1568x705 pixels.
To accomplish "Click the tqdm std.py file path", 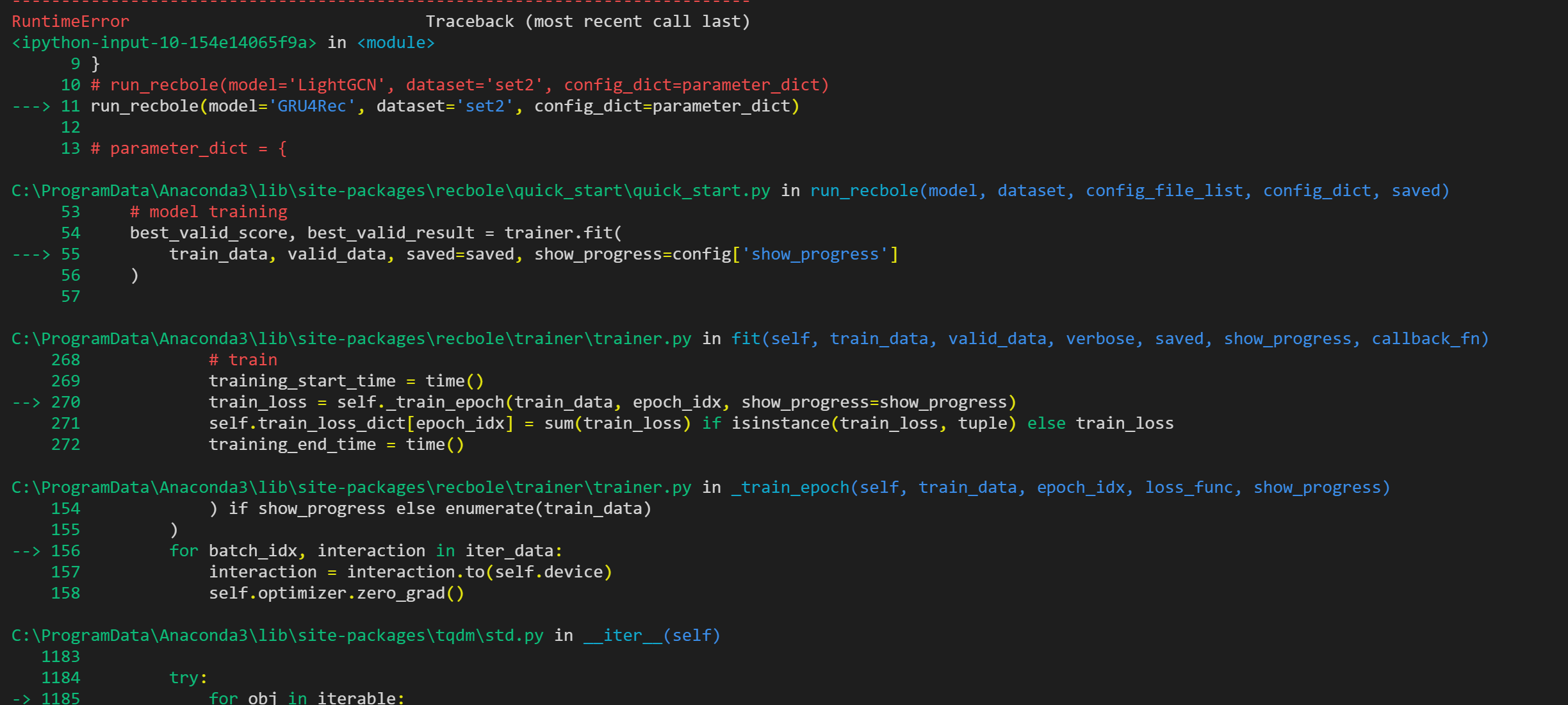I will click(x=277, y=635).
